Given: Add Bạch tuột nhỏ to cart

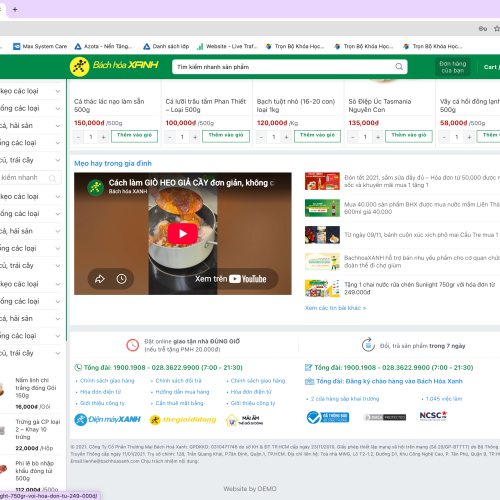Looking at the screenshot, I should [317, 136].
